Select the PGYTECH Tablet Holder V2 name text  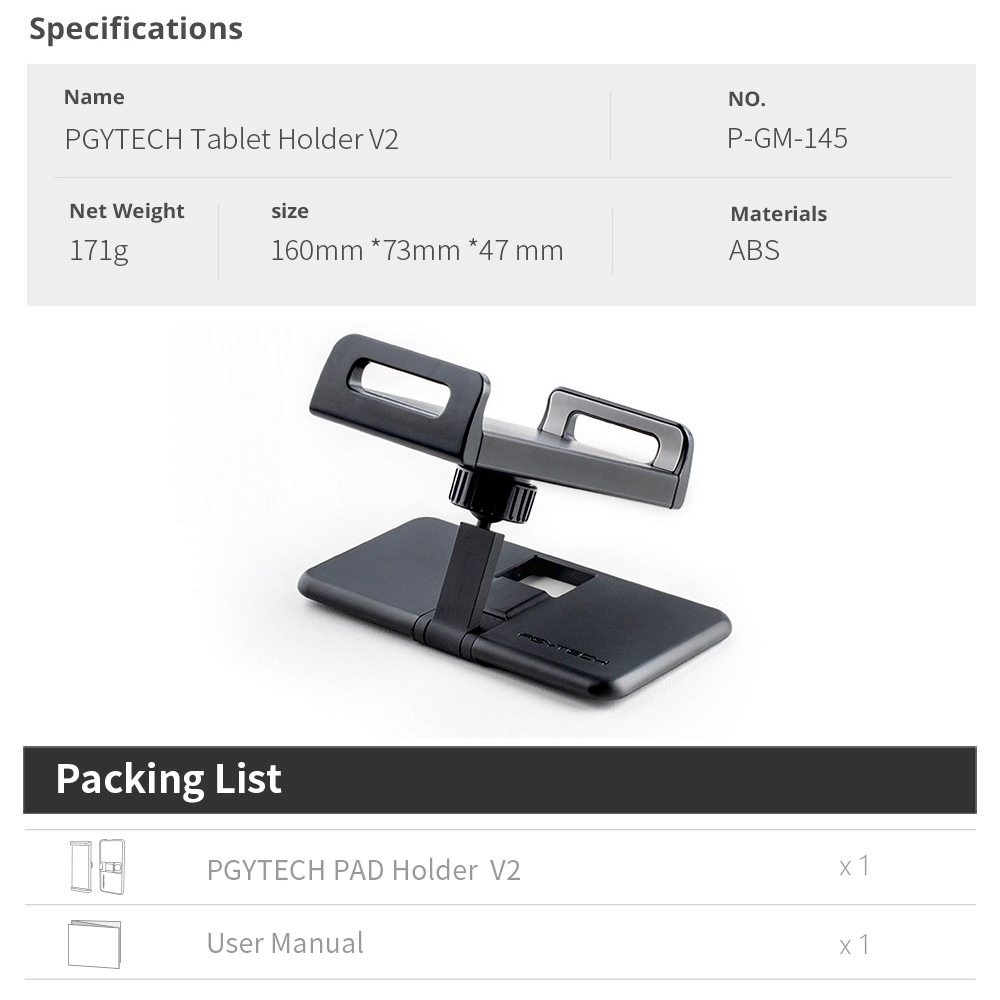tap(231, 139)
